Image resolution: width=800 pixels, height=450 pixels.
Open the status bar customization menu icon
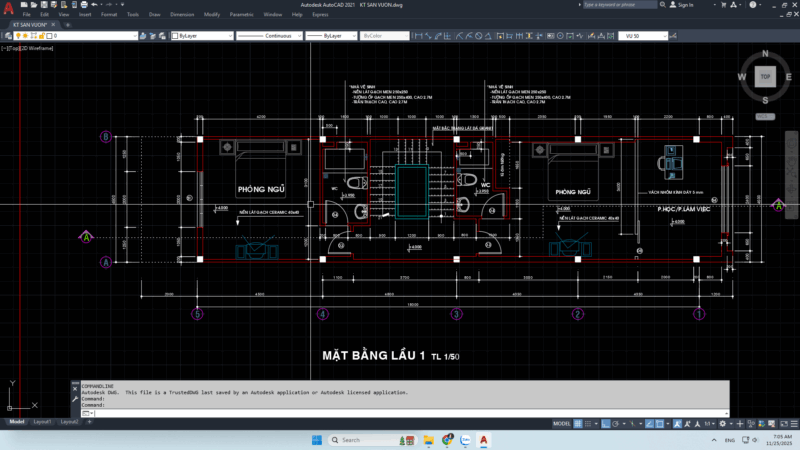coord(792,423)
